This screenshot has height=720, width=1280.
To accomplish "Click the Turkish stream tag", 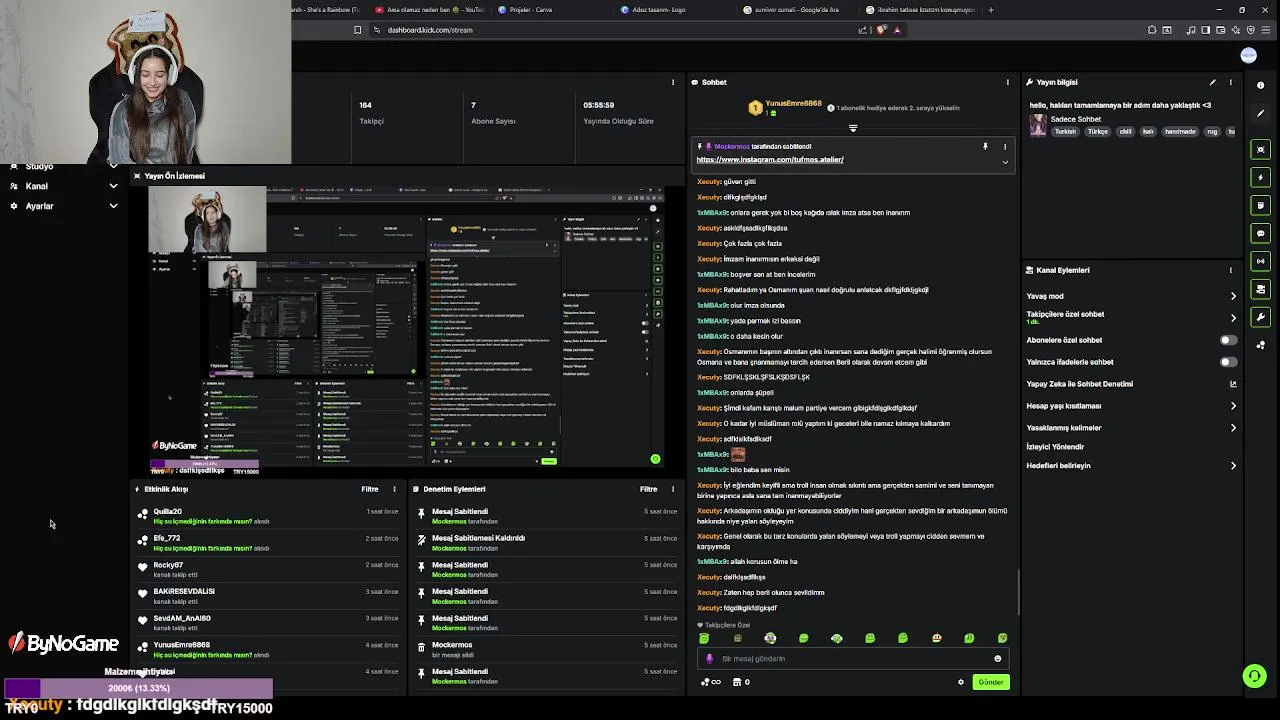I will (1065, 132).
